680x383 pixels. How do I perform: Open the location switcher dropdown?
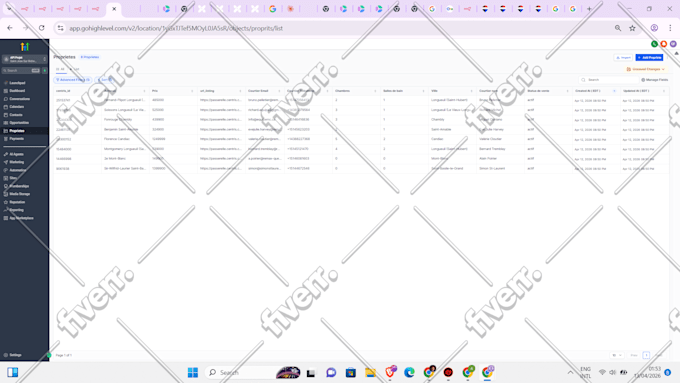pyautogui.click(x=25, y=59)
